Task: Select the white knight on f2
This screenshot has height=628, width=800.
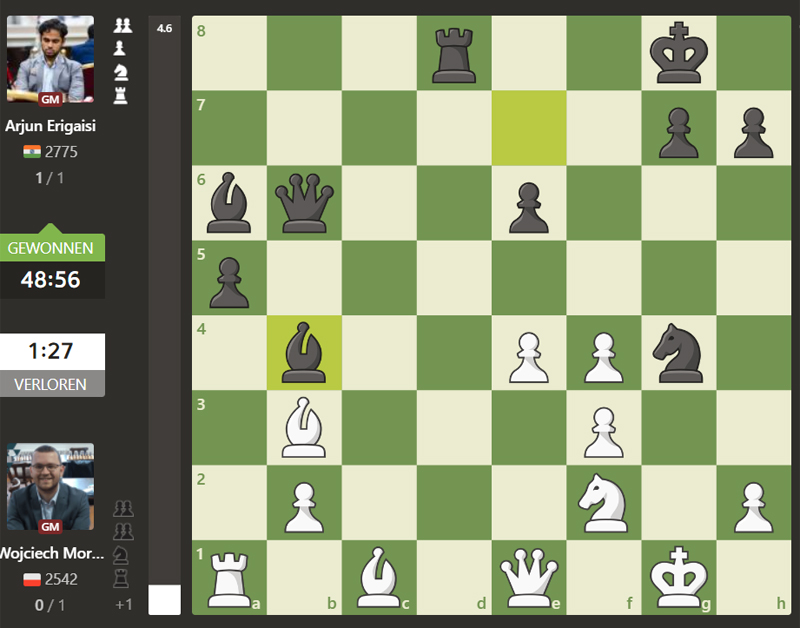Action: click(x=604, y=502)
